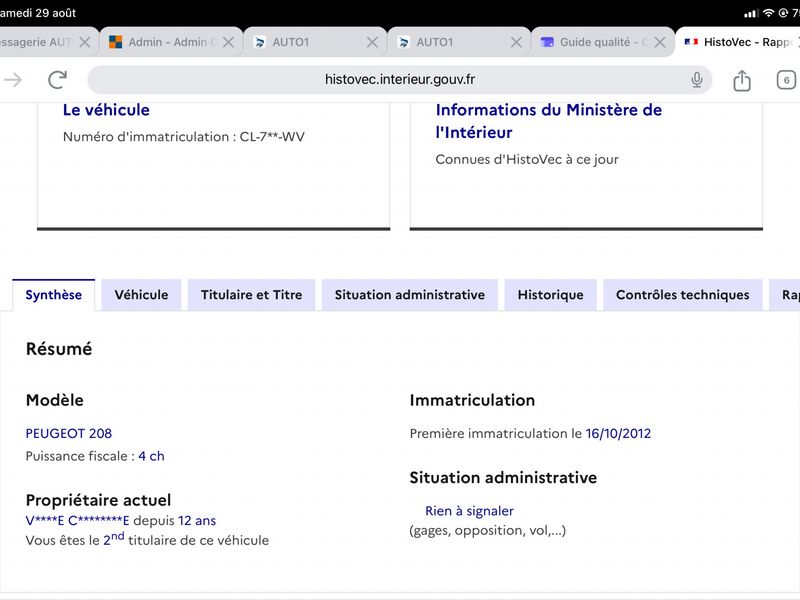Click Informations du Ministère de l'Intérieur heading

pos(548,121)
